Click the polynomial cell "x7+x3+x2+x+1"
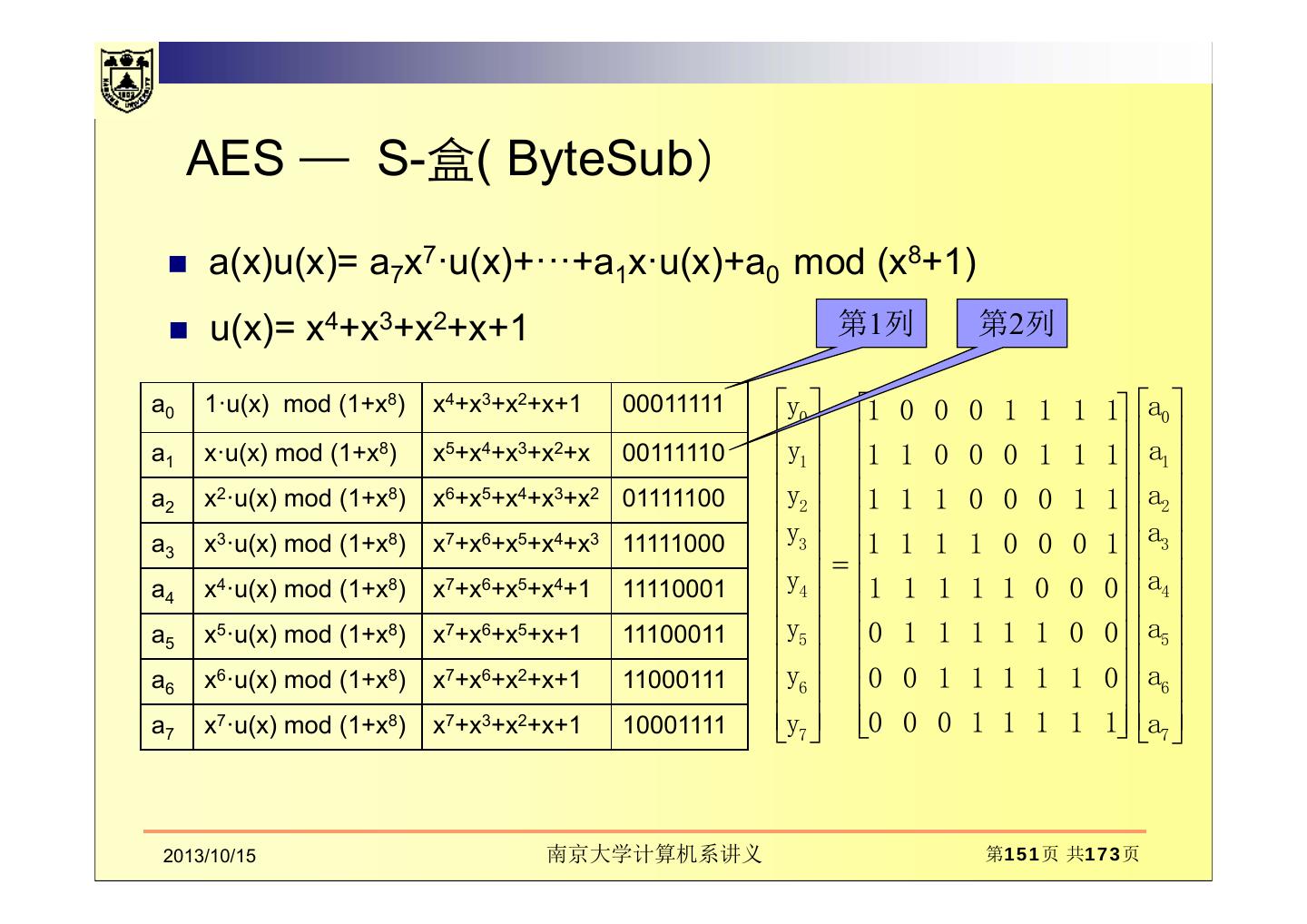The width and height of the screenshot is (1307, 924). click(516, 727)
